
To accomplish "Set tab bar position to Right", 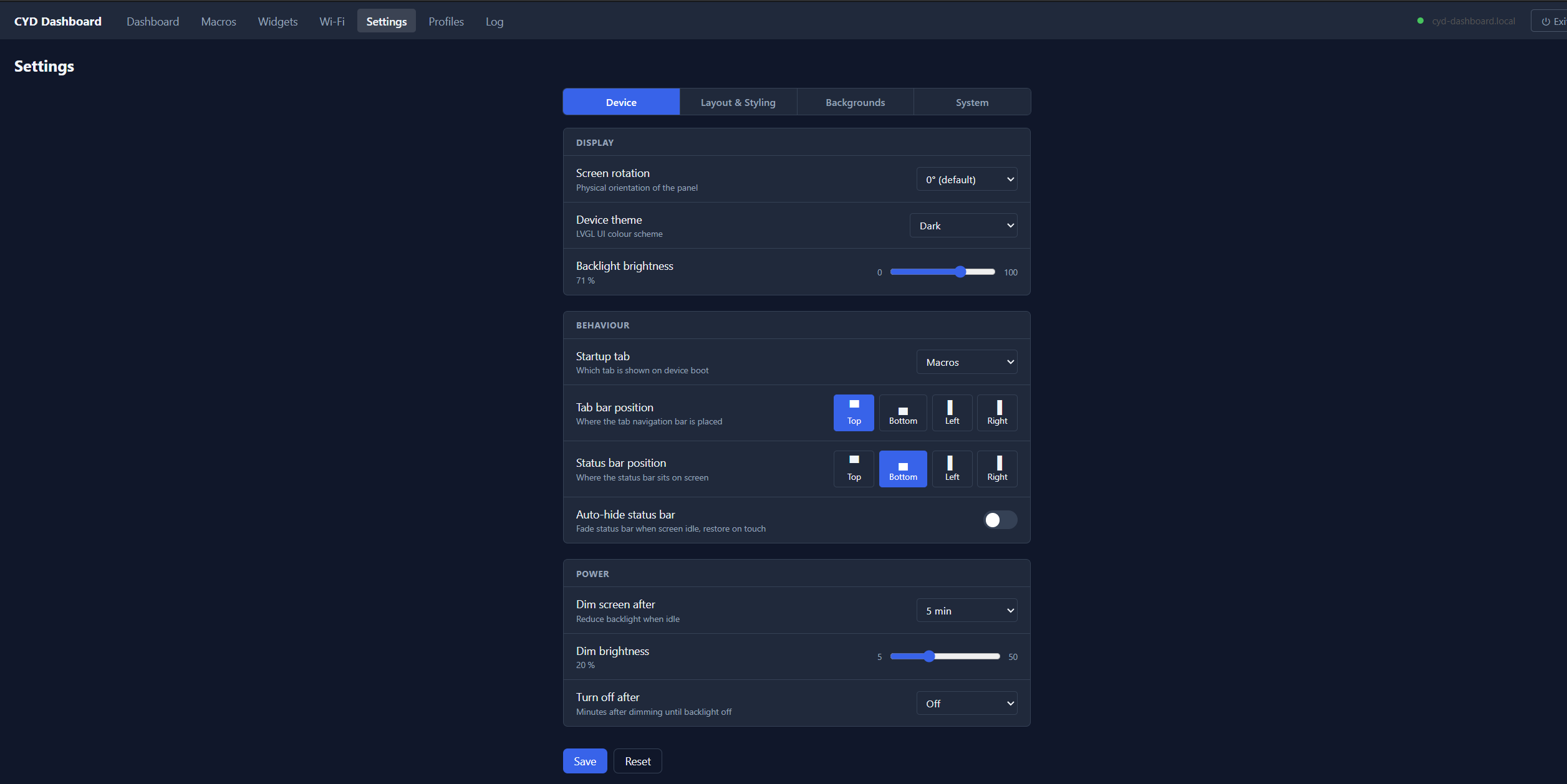I will tap(997, 413).
